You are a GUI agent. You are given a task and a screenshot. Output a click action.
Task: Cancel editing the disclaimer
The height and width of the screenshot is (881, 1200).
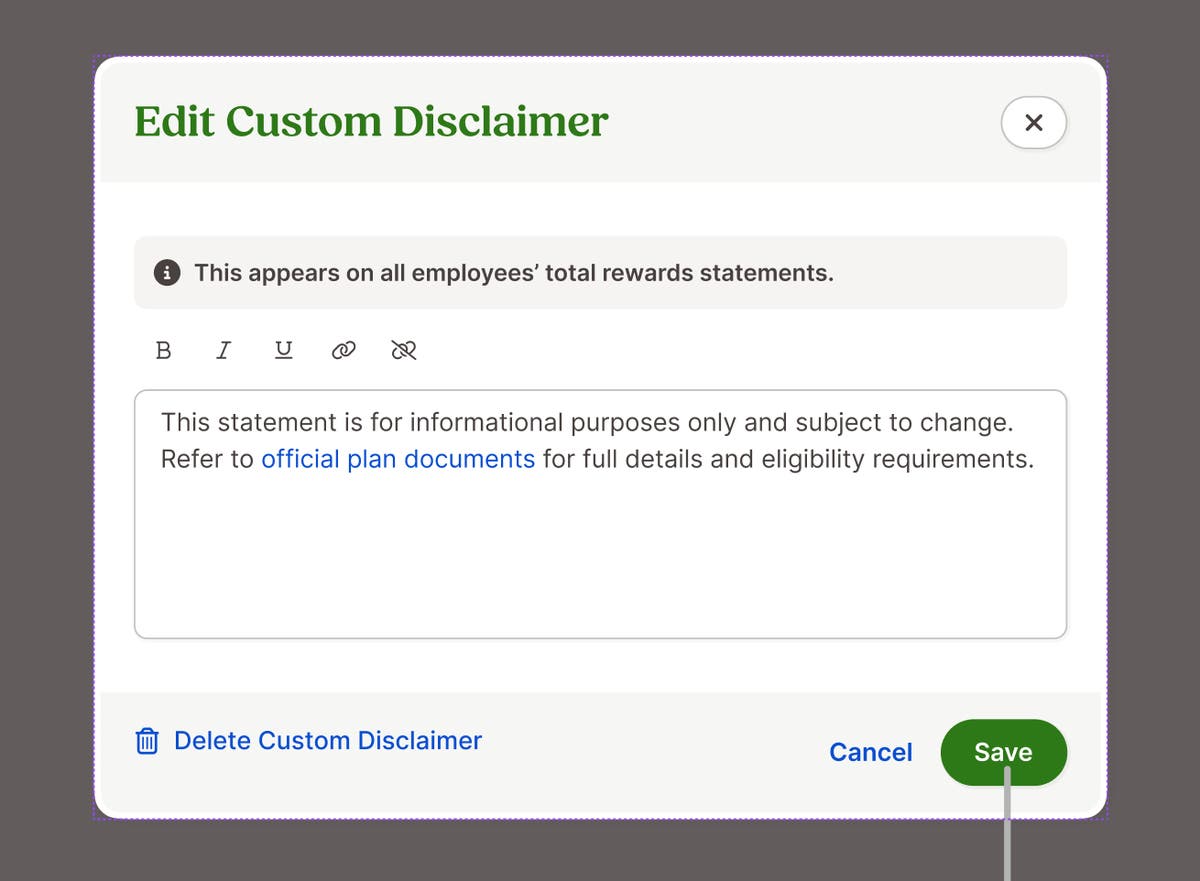870,752
